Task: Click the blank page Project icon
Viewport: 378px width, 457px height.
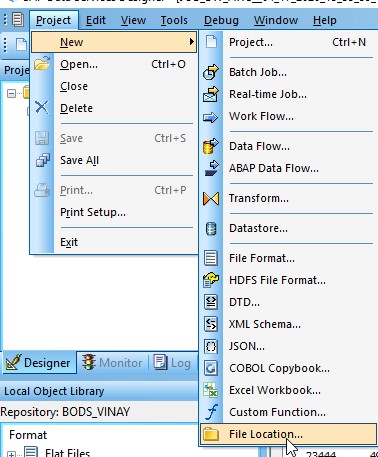Action: (x=211, y=42)
